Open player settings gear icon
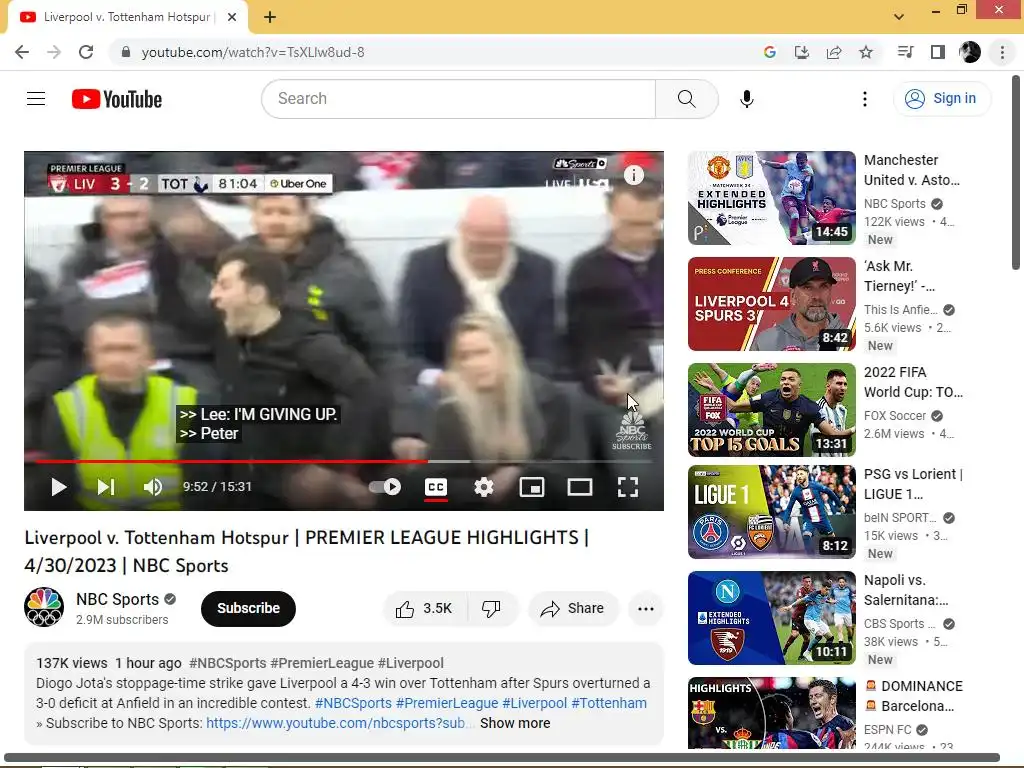The width and height of the screenshot is (1024, 768). [x=483, y=487]
